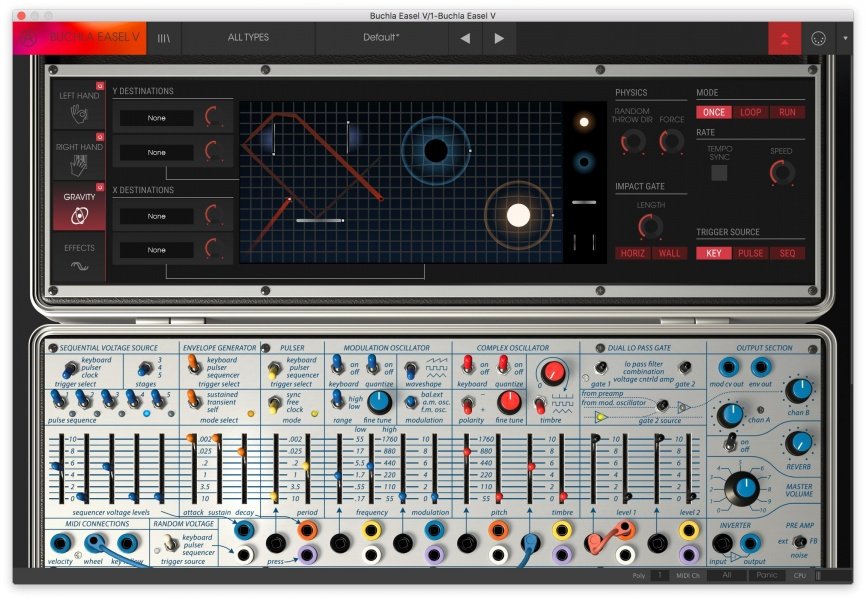Click the velocity MIDI jack

(60, 543)
